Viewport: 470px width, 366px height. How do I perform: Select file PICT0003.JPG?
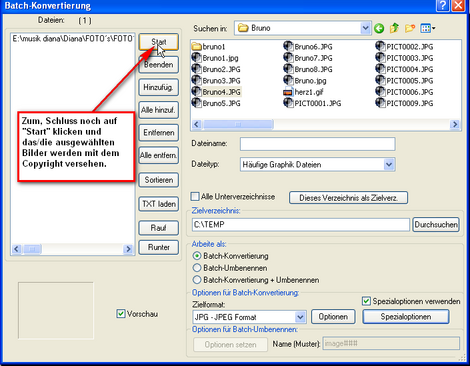tap(404, 58)
